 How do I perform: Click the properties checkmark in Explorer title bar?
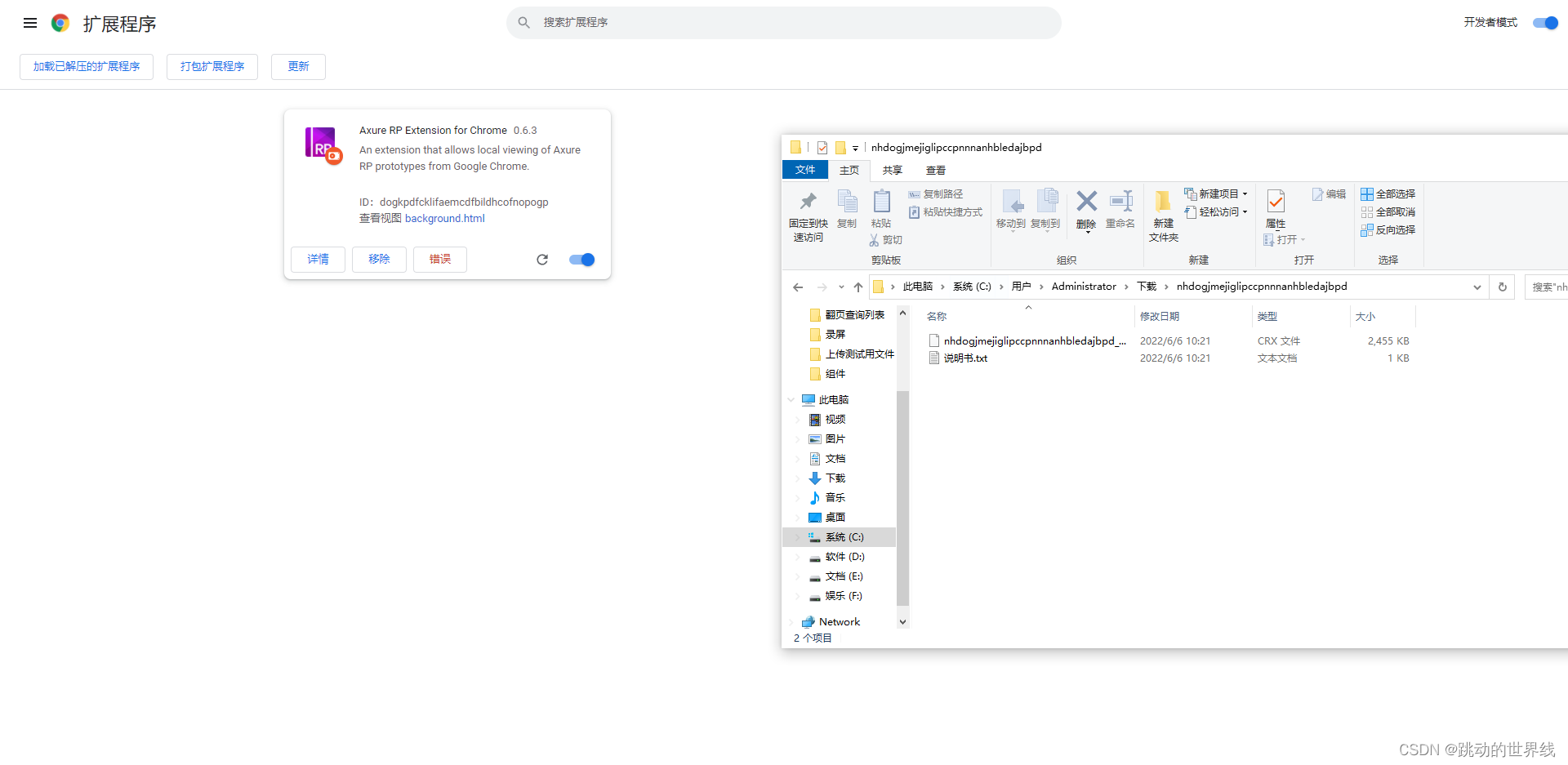point(822,148)
